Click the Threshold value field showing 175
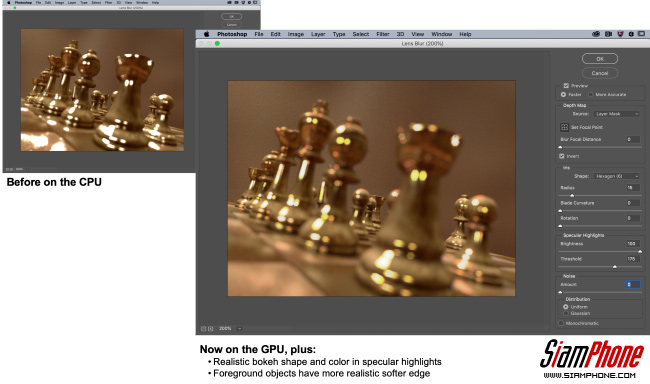This screenshot has height=384, width=650. [x=633, y=259]
